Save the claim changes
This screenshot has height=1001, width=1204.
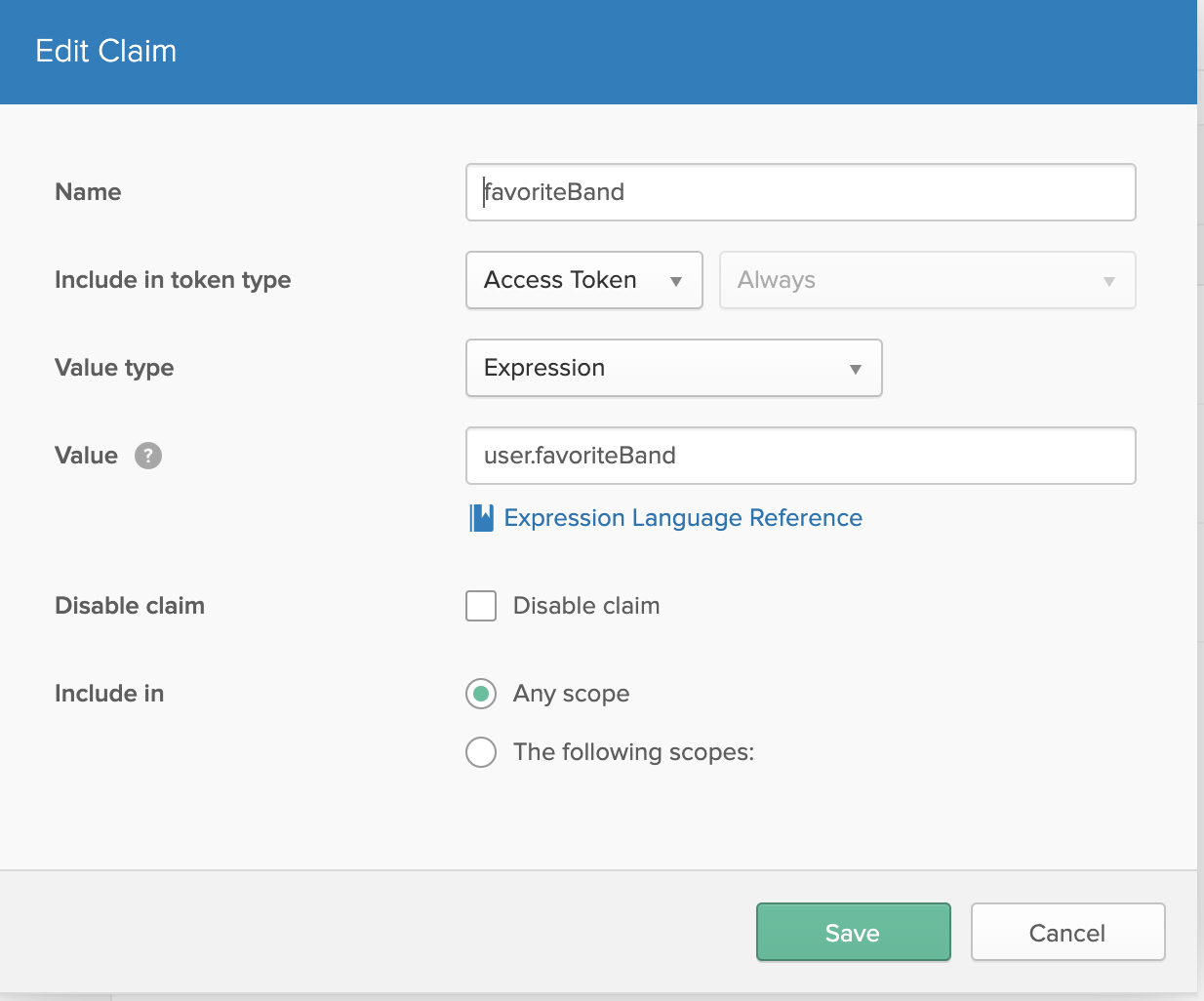pyautogui.click(x=853, y=932)
